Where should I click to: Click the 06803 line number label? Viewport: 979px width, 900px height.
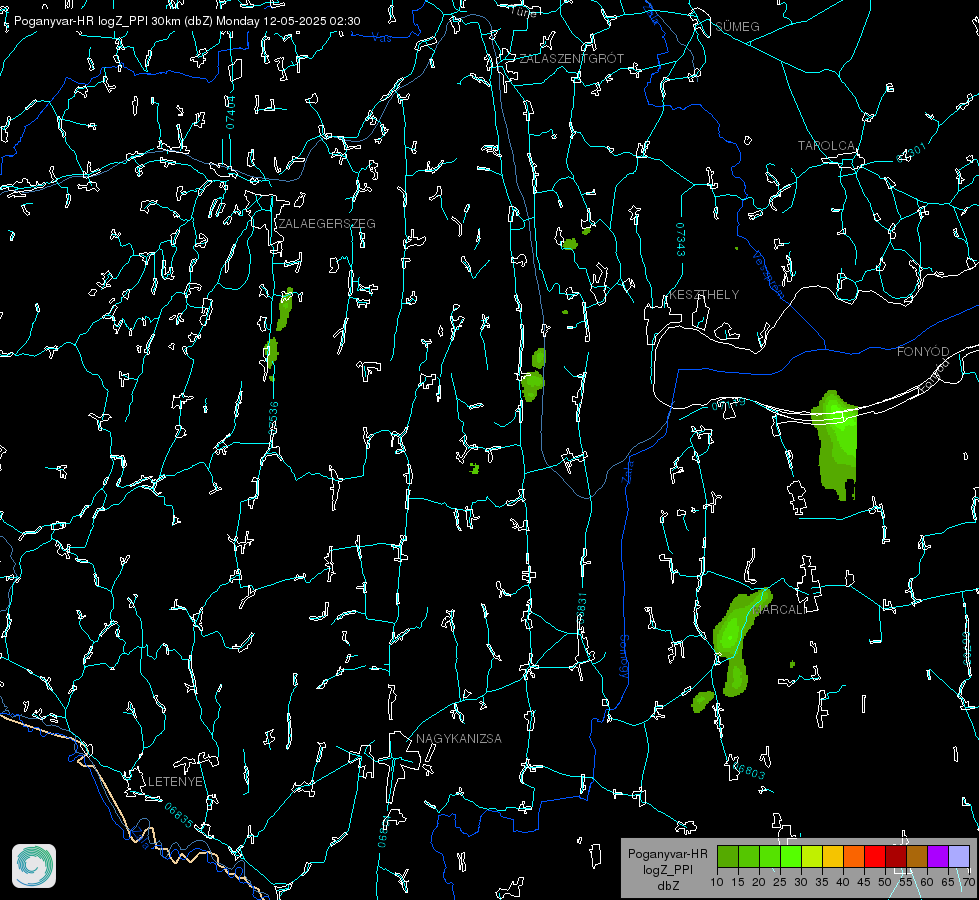coord(750,770)
